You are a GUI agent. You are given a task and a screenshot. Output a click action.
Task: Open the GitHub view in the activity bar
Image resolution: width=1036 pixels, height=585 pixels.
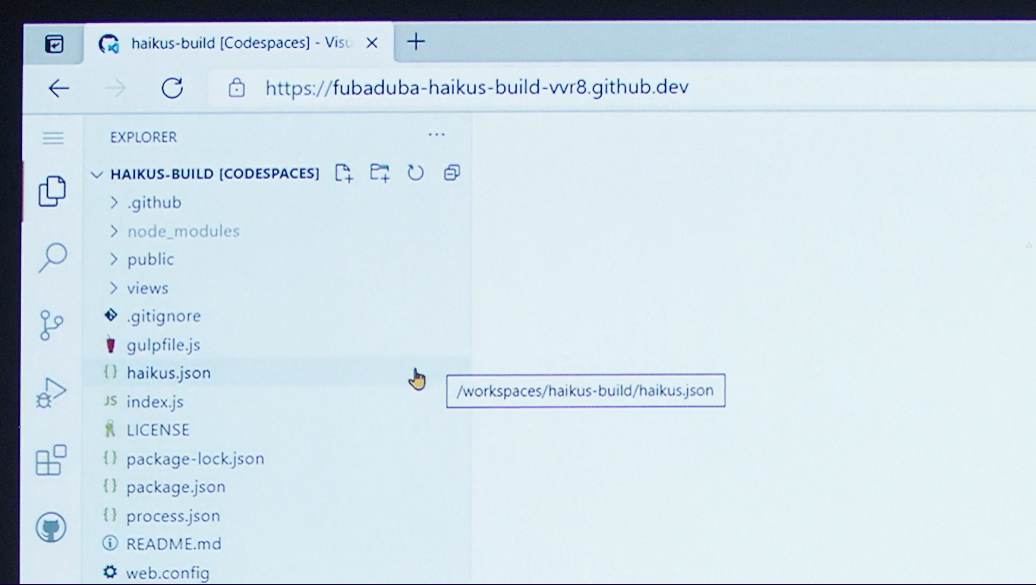click(x=51, y=527)
